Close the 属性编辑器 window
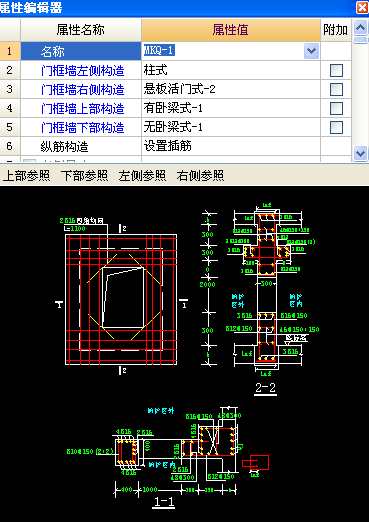The height and width of the screenshot is (522, 369). (x=362, y=7)
